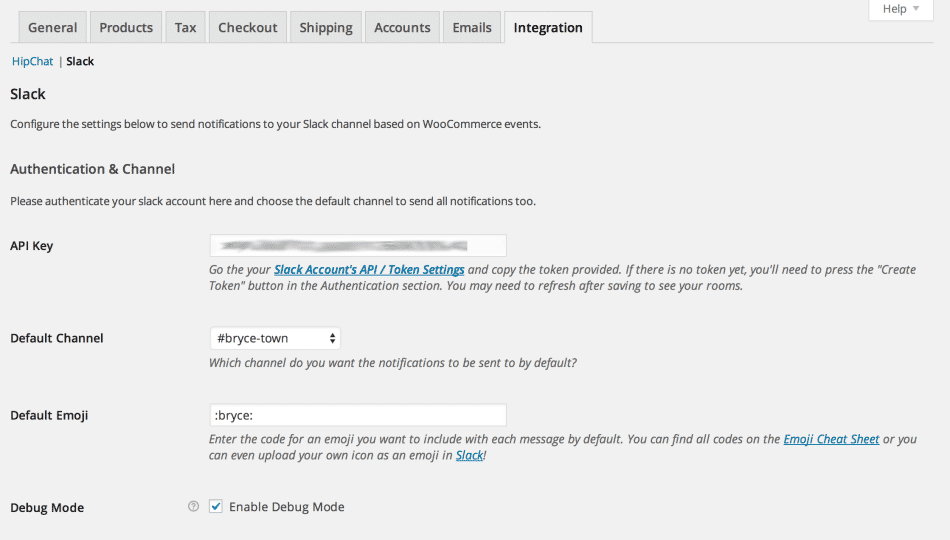Switch to the Products tab
This screenshot has height=540, width=950.
[x=126, y=27]
